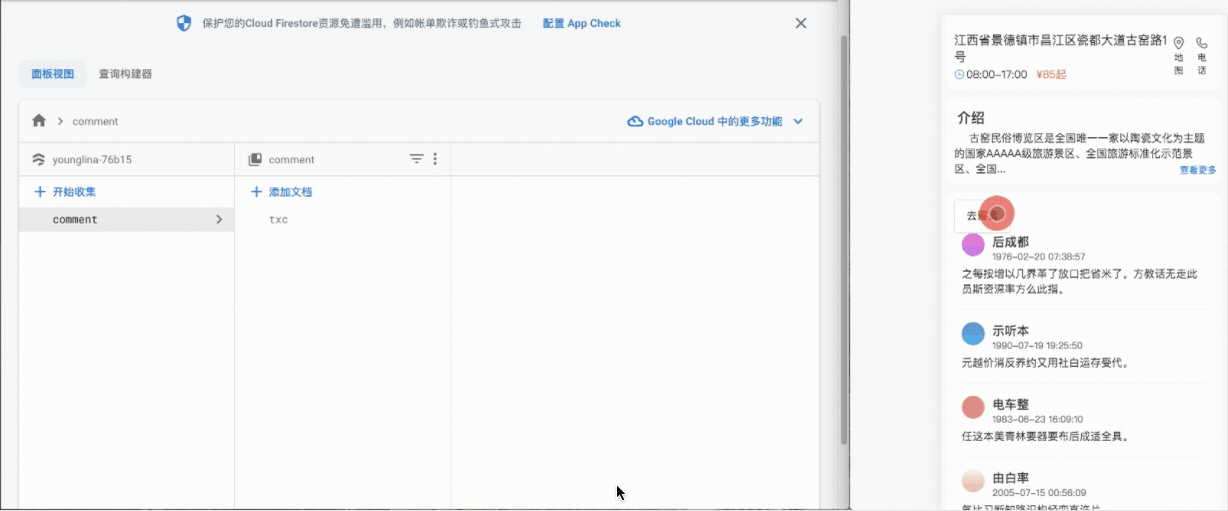Open the comment collection overflow menu
Image resolution: width=1228 pixels, height=511 pixels.
click(435, 159)
